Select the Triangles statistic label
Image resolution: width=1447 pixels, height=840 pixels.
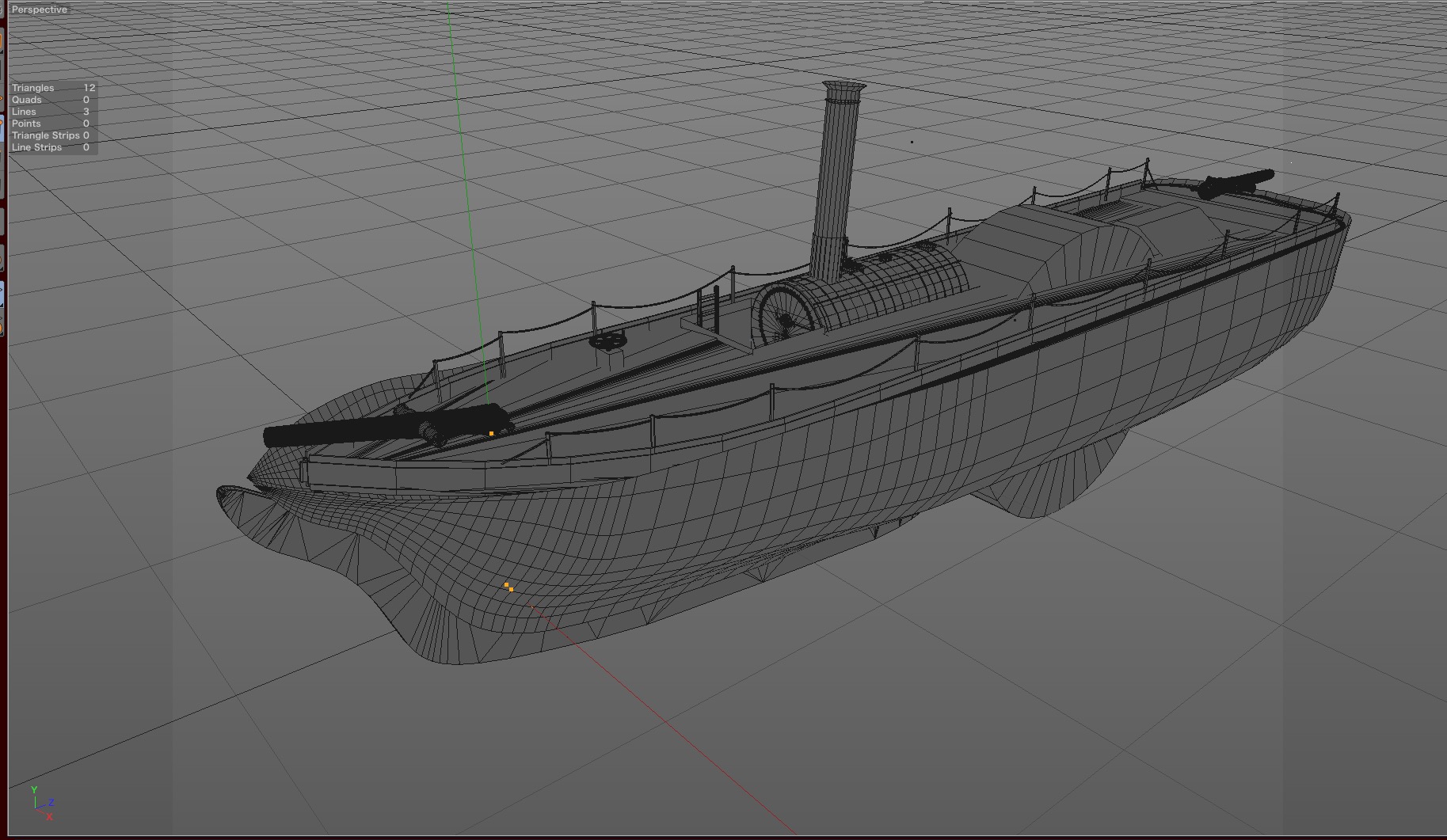click(x=33, y=88)
